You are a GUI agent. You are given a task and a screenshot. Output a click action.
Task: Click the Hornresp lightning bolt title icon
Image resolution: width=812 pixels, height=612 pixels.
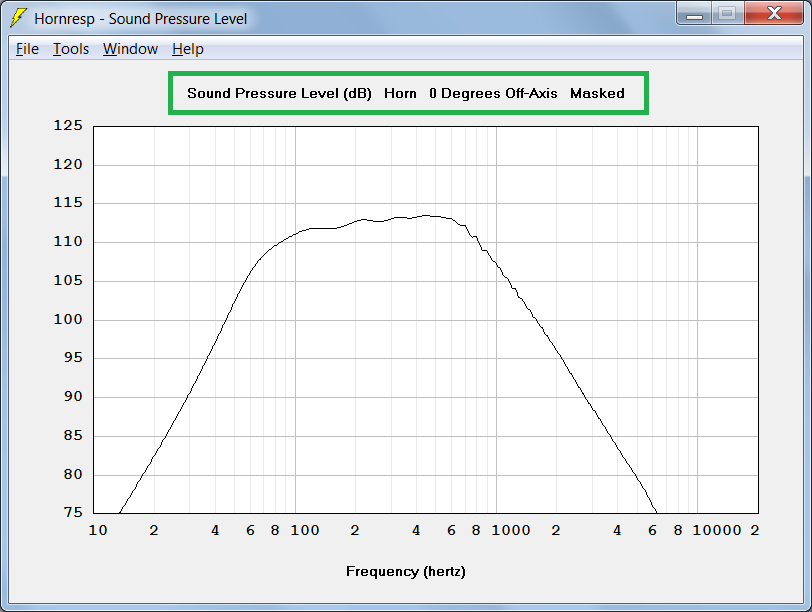tap(18, 18)
